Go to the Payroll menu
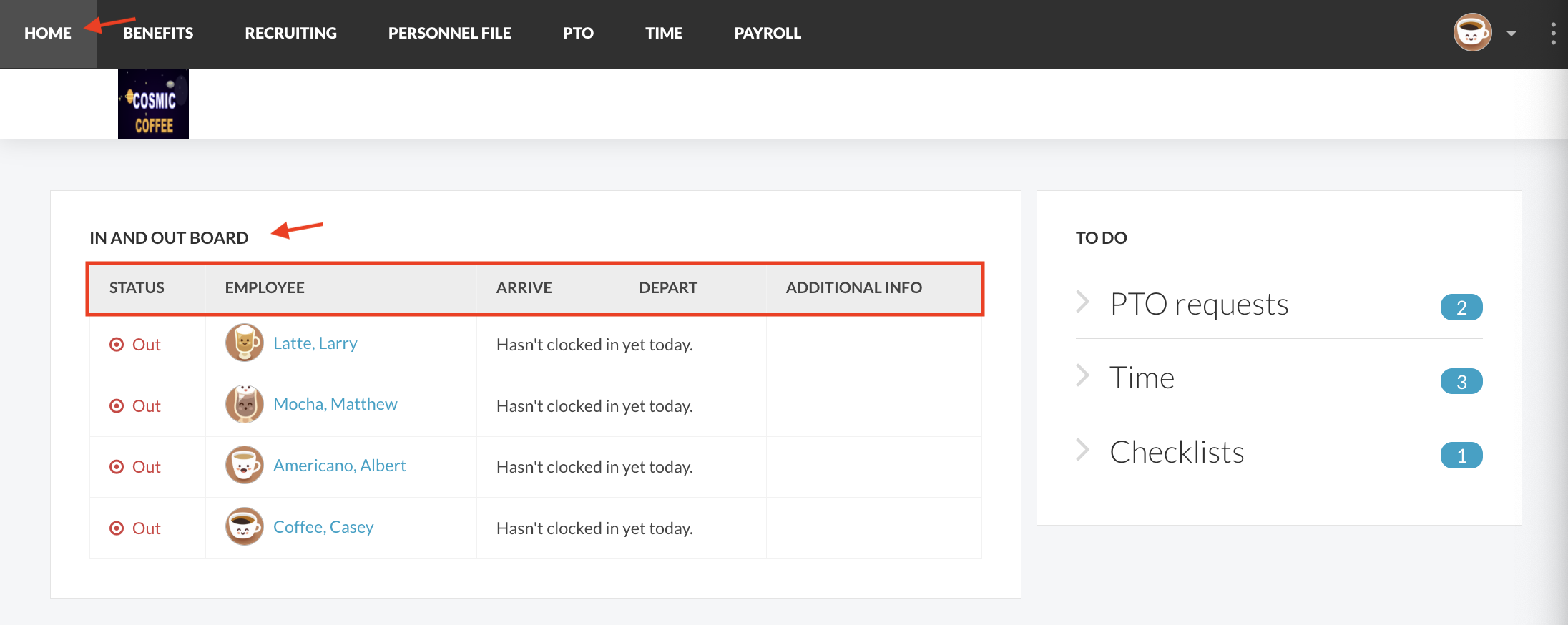Screen dimensions: 1568x625 768,33
